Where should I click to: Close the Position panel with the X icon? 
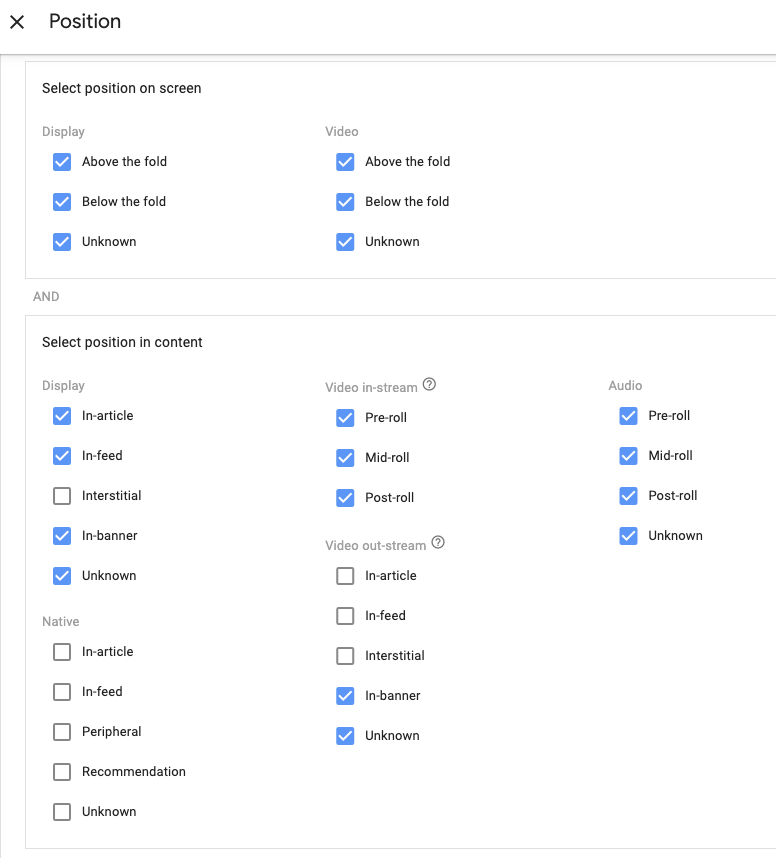click(x=17, y=22)
